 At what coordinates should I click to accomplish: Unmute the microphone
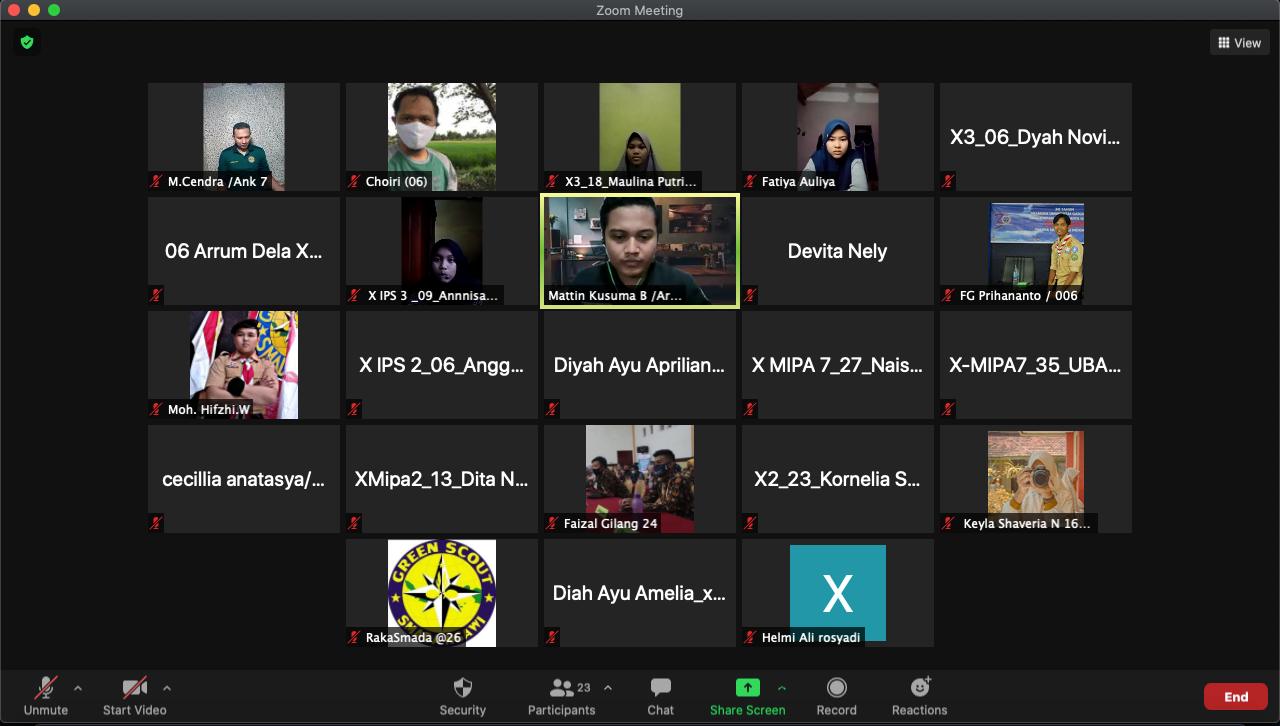[46, 696]
